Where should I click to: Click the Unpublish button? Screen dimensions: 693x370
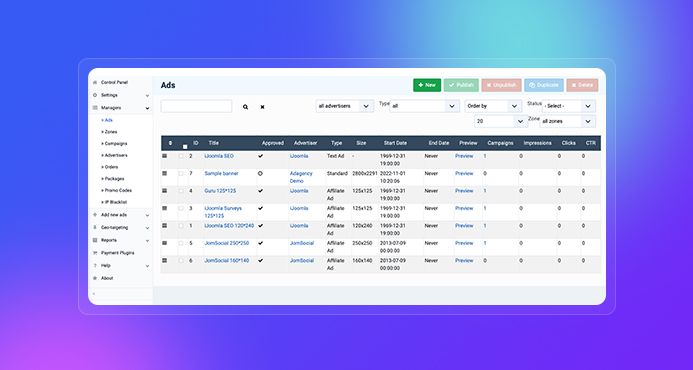501,85
